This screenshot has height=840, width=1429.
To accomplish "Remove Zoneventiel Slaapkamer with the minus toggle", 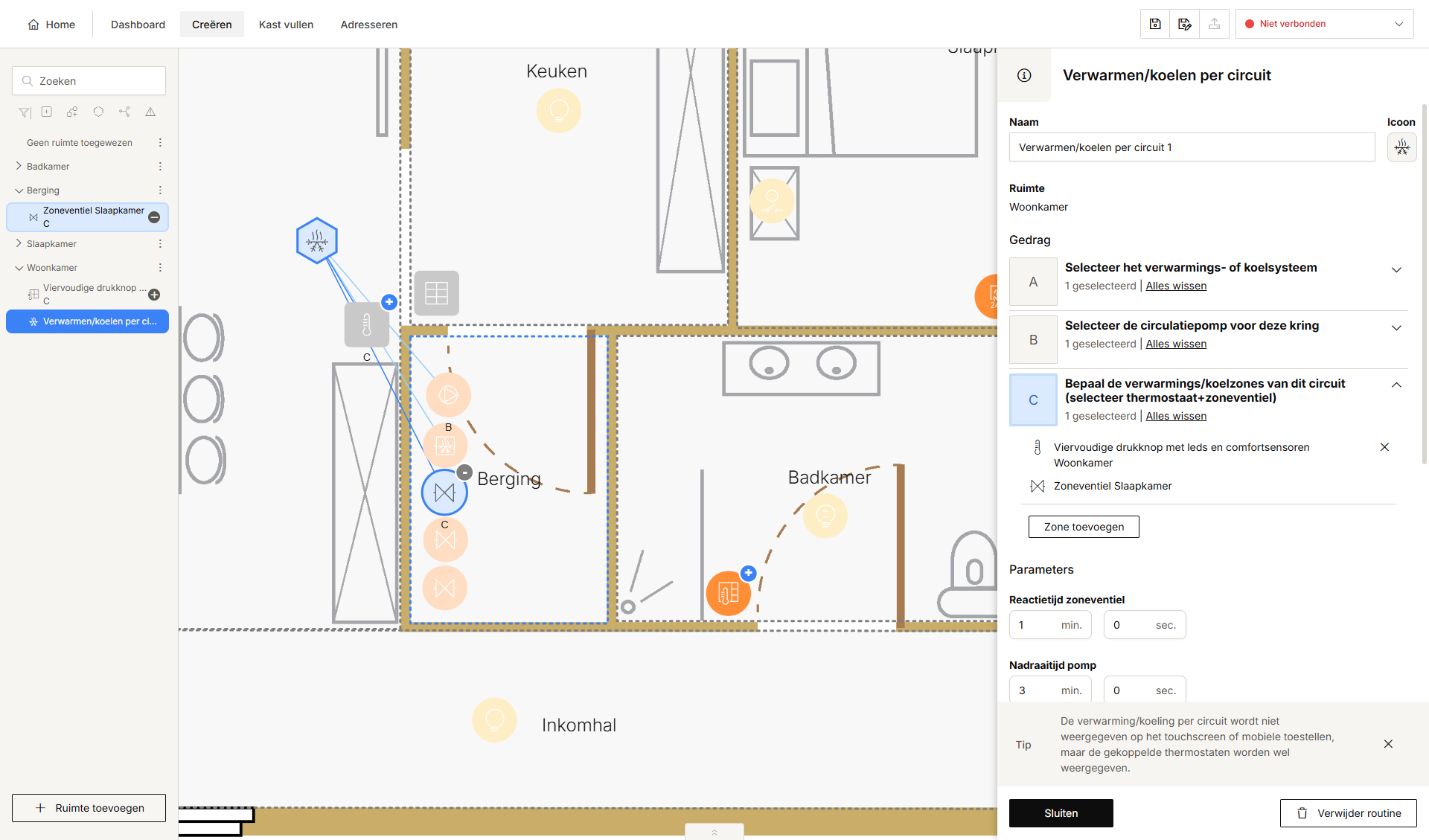I will [154, 217].
